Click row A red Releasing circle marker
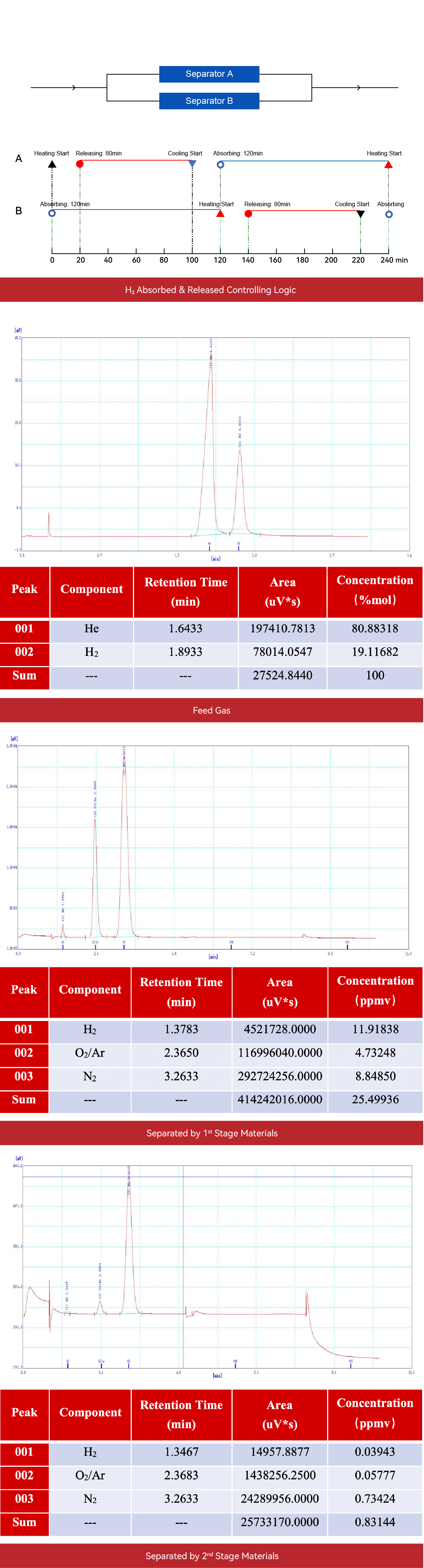This screenshot has width=424, height=1568. [x=80, y=164]
